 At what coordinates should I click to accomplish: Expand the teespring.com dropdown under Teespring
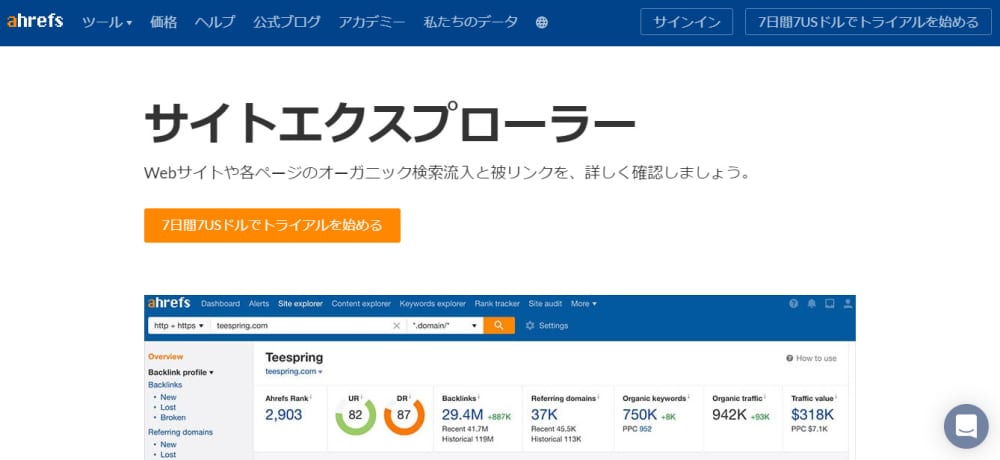click(294, 371)
